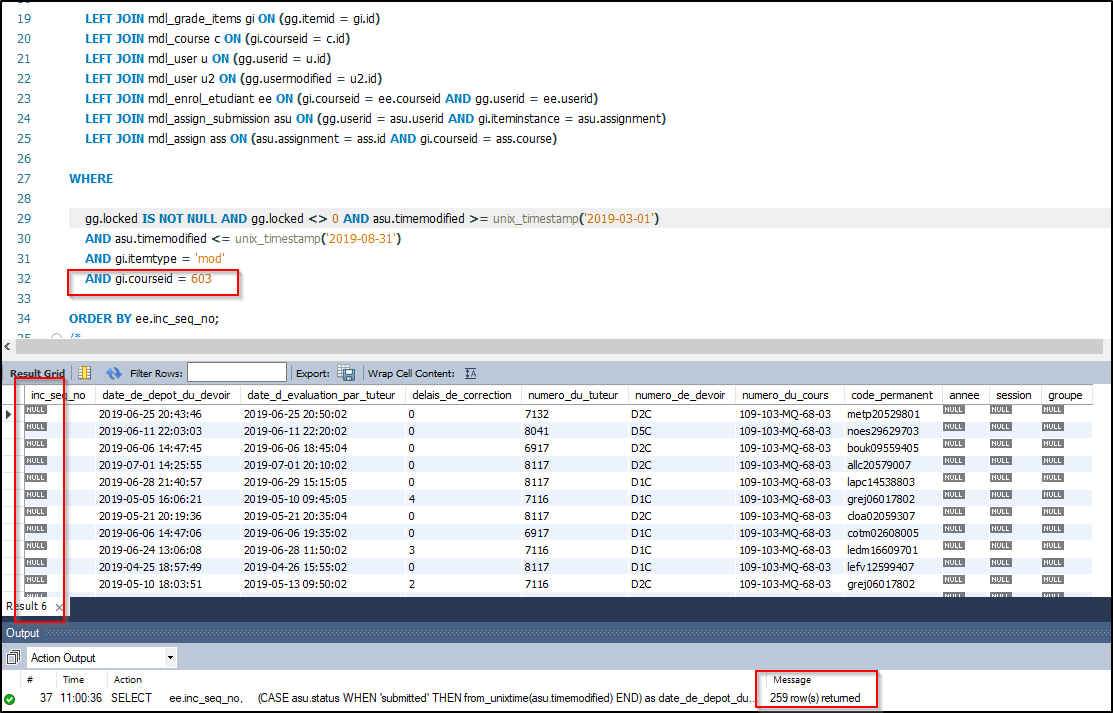Toggle the Wrap Cell Content icon

[x=471, y=373]
